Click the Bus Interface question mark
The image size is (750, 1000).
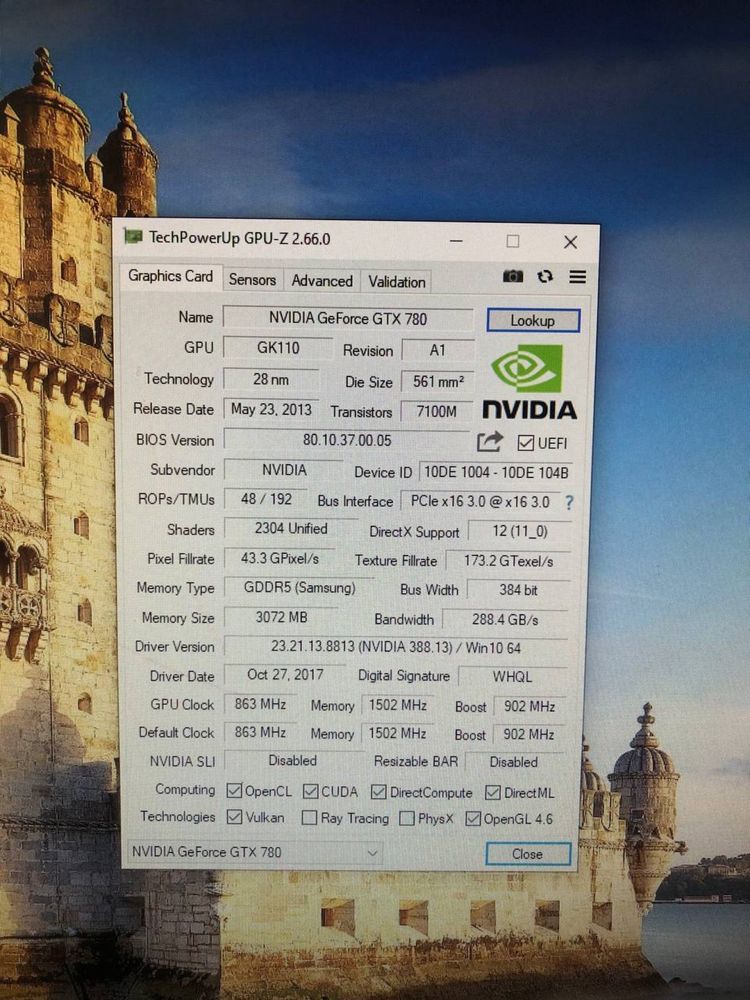[569, 503]
